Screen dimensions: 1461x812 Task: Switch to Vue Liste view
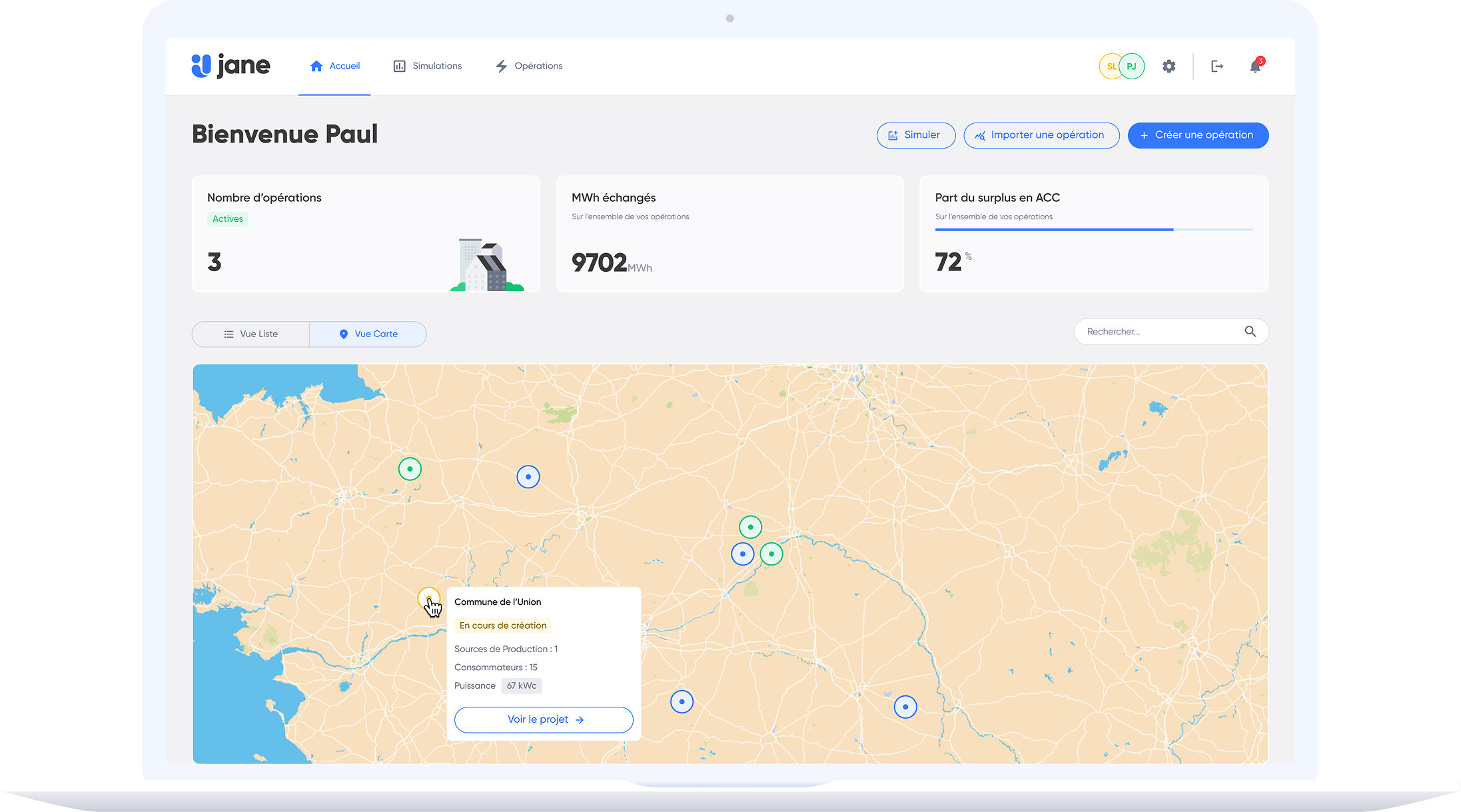250,334
